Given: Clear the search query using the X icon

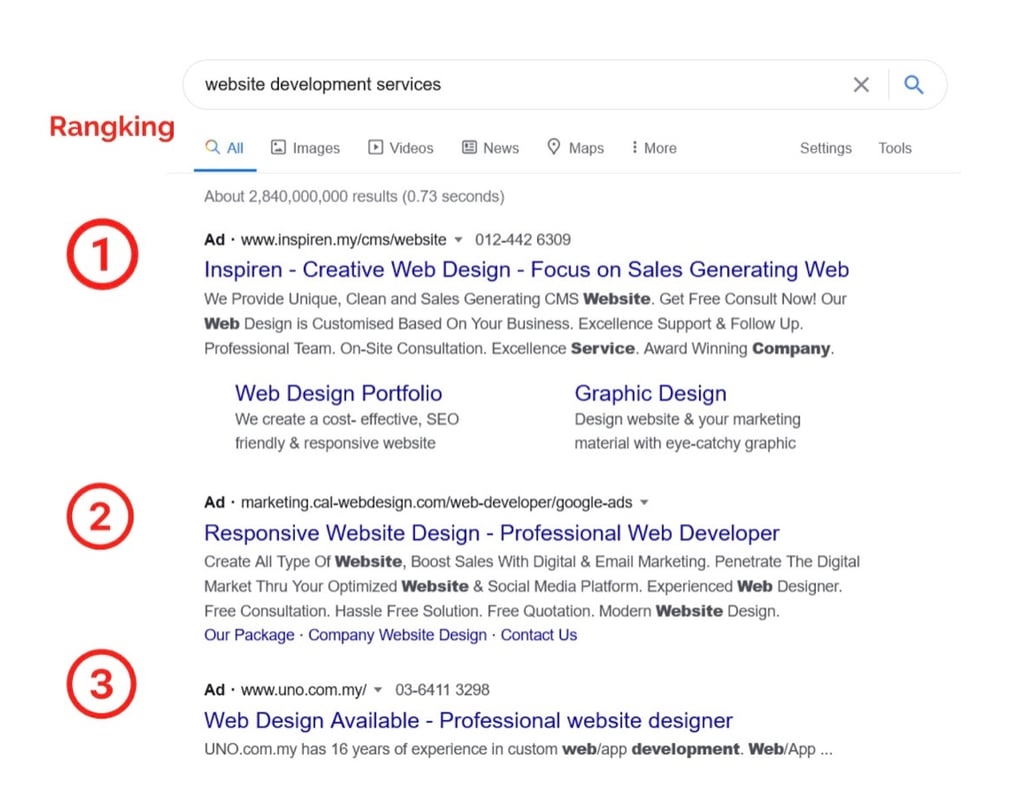Looking at the screenshot, I should point(861,84).
